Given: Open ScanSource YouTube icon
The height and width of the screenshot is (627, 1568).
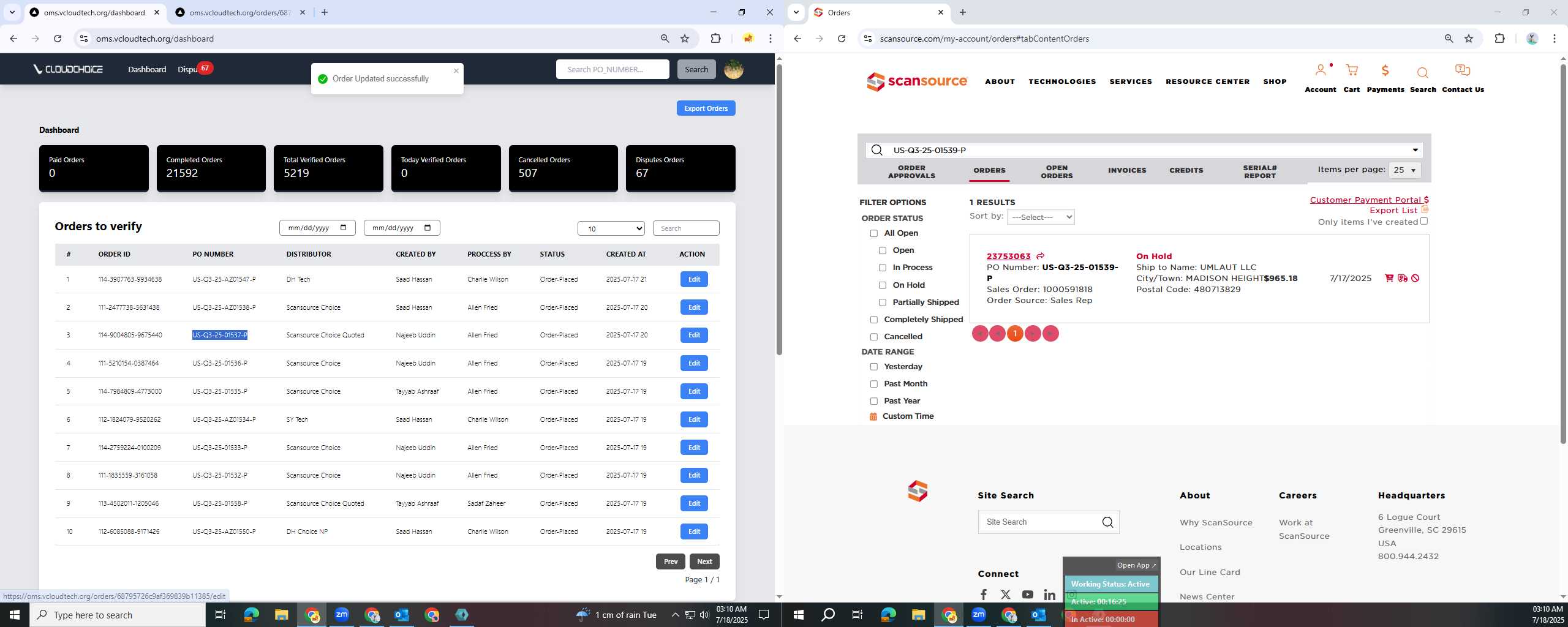Looking at the screenshot, I should pos(1027,595).
